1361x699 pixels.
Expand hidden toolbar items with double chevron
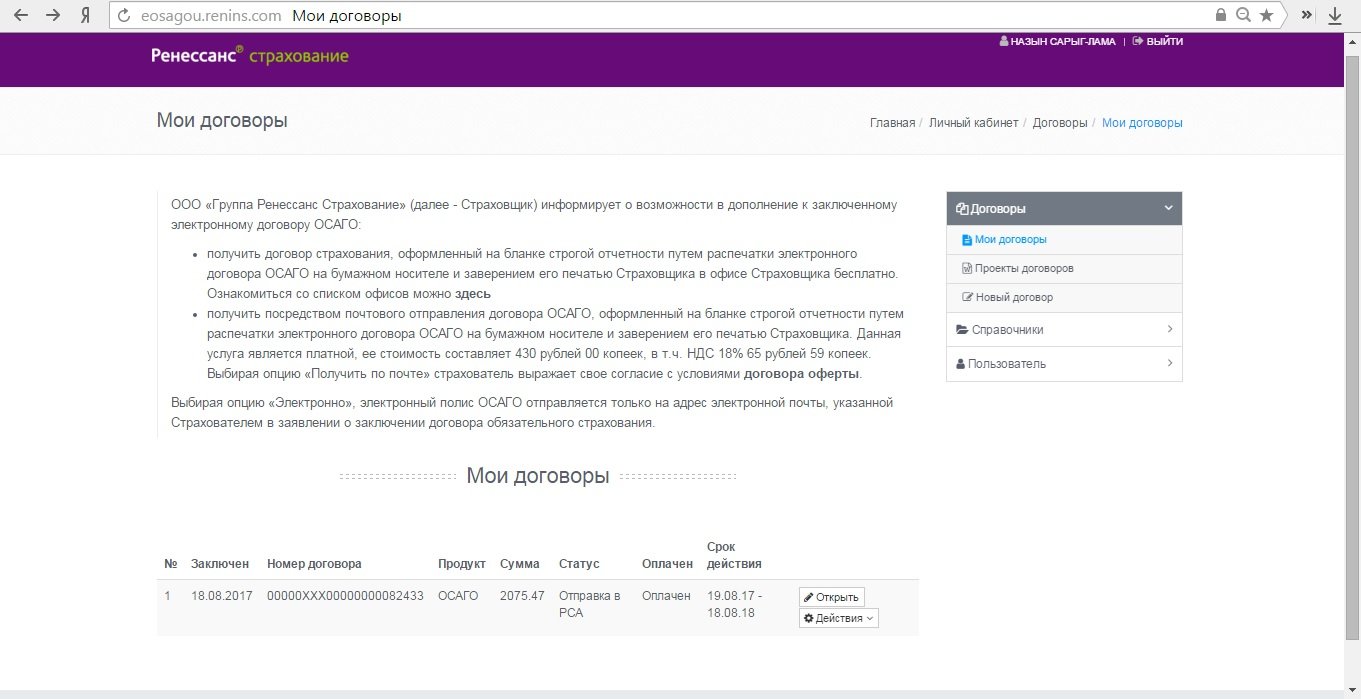click(1306, 15)
